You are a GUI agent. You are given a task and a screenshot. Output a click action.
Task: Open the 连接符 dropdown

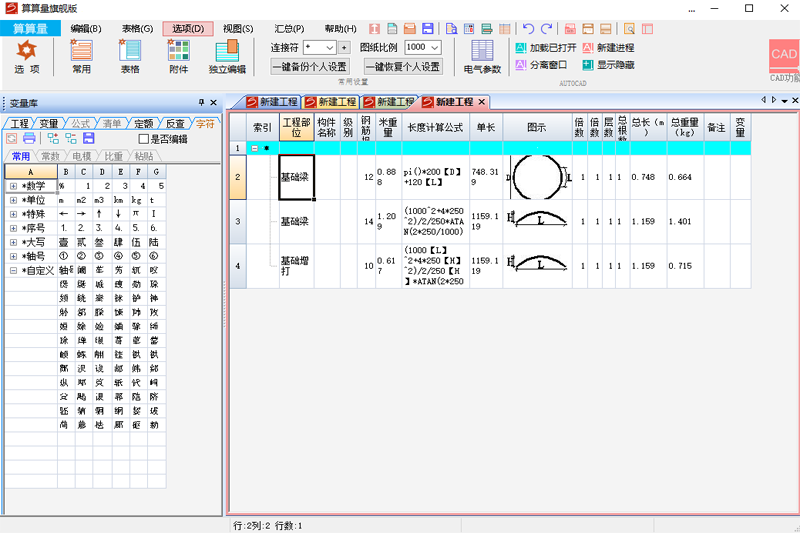click(x=330, y=47)
